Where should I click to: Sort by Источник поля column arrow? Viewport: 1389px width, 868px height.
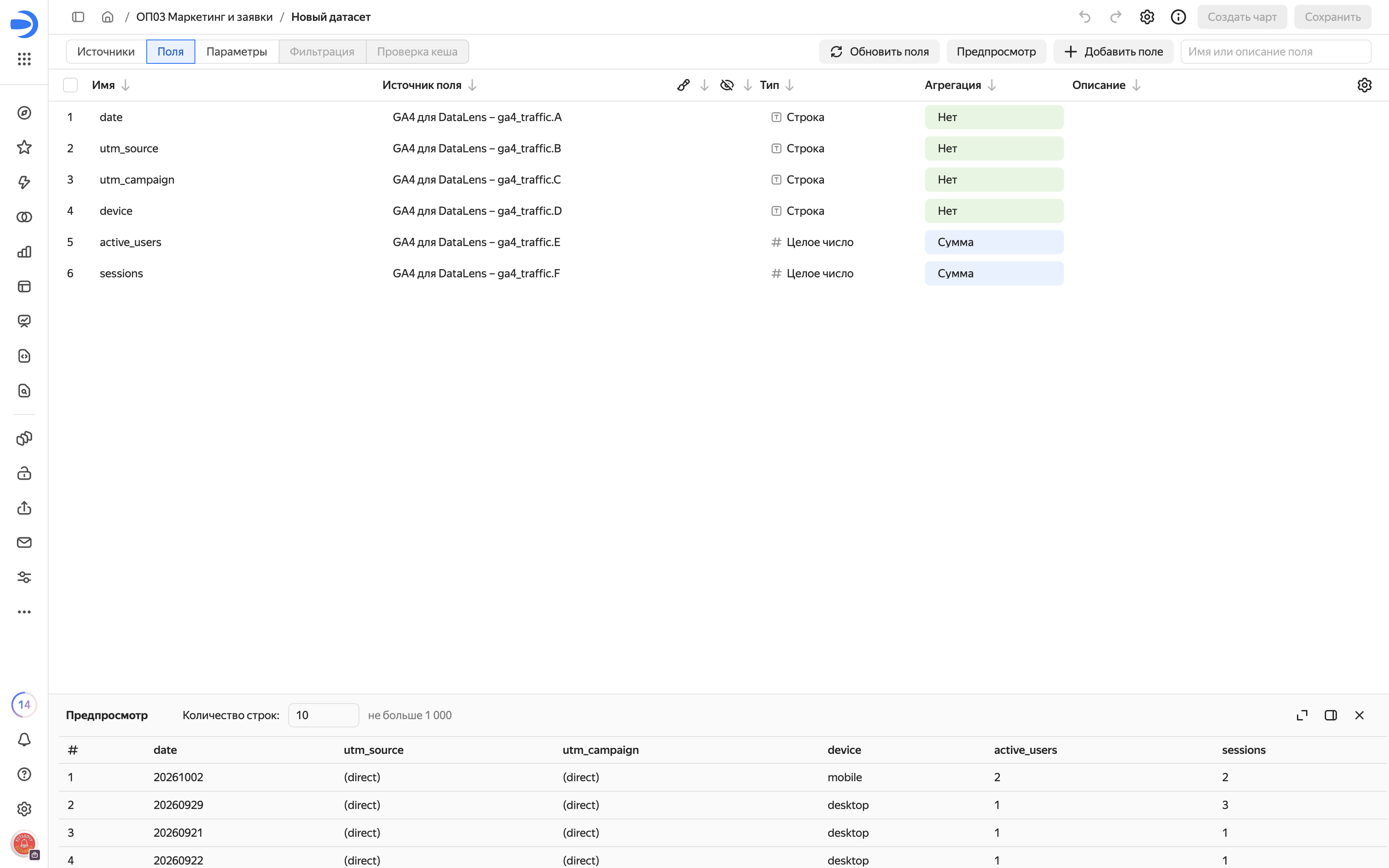click(x=472, y=85)
